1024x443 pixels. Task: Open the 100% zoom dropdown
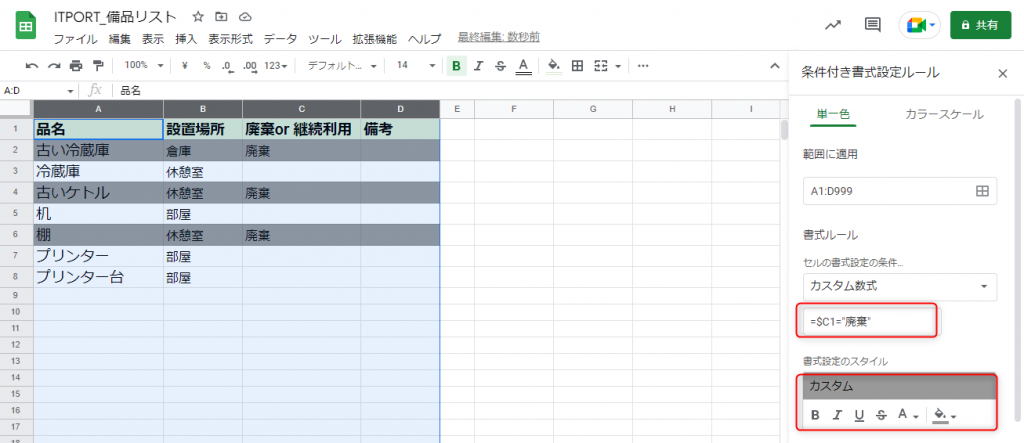[143, 66]
